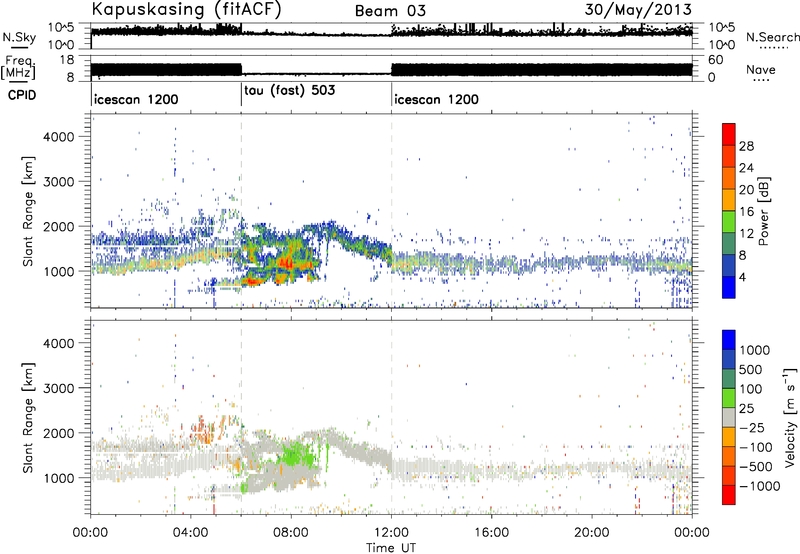Image resolution: width=800 pixels, height=554 pixels.
Task: Click the 'Kapuskasing (fitACF)' title text
Action: click(x=186, y=9)
